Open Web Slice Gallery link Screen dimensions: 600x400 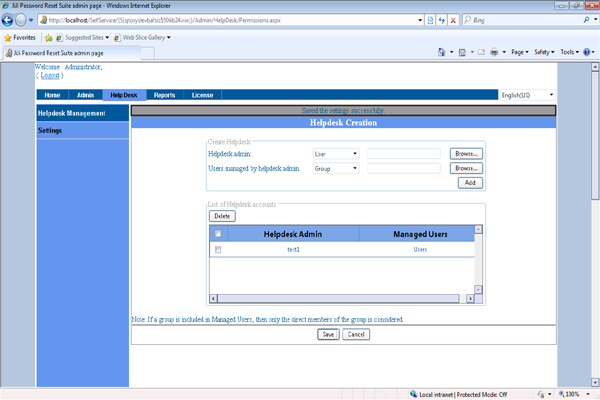[142, 38]
